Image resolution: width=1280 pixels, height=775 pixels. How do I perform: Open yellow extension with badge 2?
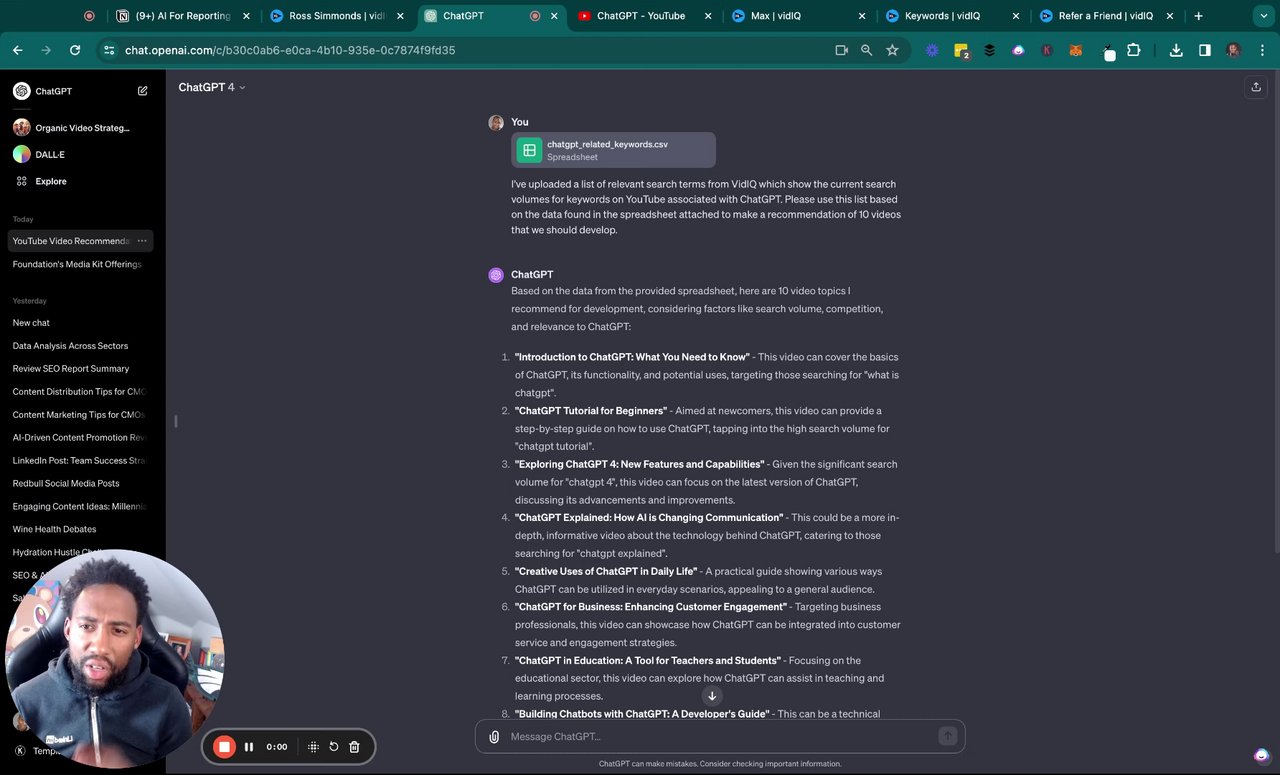coord(961,50)
